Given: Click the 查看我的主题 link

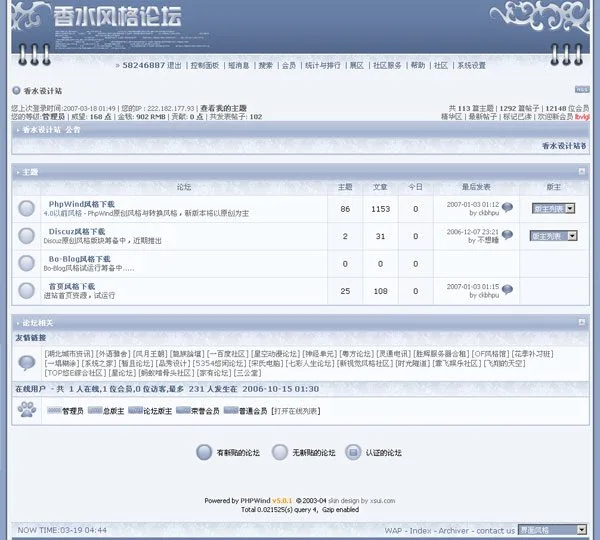Looking at the screenshot, I should 223,108.
